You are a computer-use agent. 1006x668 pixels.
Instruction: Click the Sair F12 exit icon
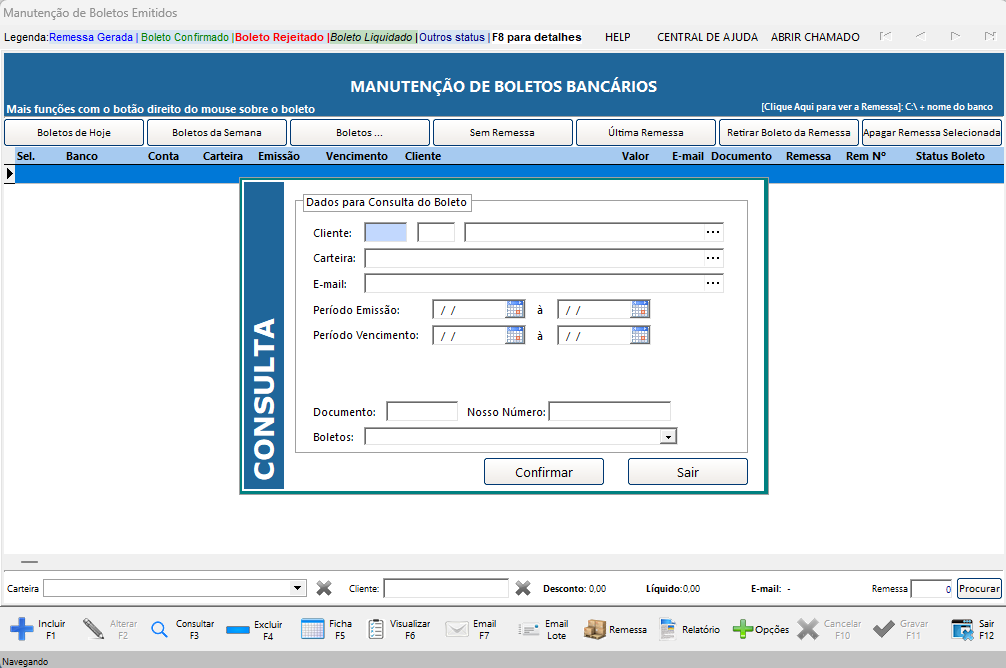[962, 629]
